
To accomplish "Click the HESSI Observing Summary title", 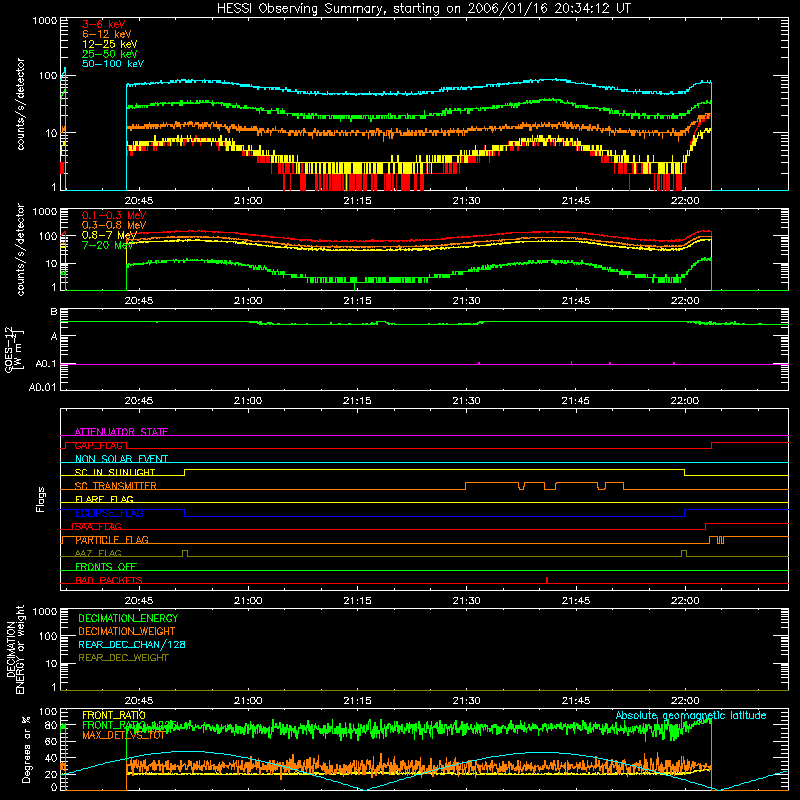I will click(424, 9).
